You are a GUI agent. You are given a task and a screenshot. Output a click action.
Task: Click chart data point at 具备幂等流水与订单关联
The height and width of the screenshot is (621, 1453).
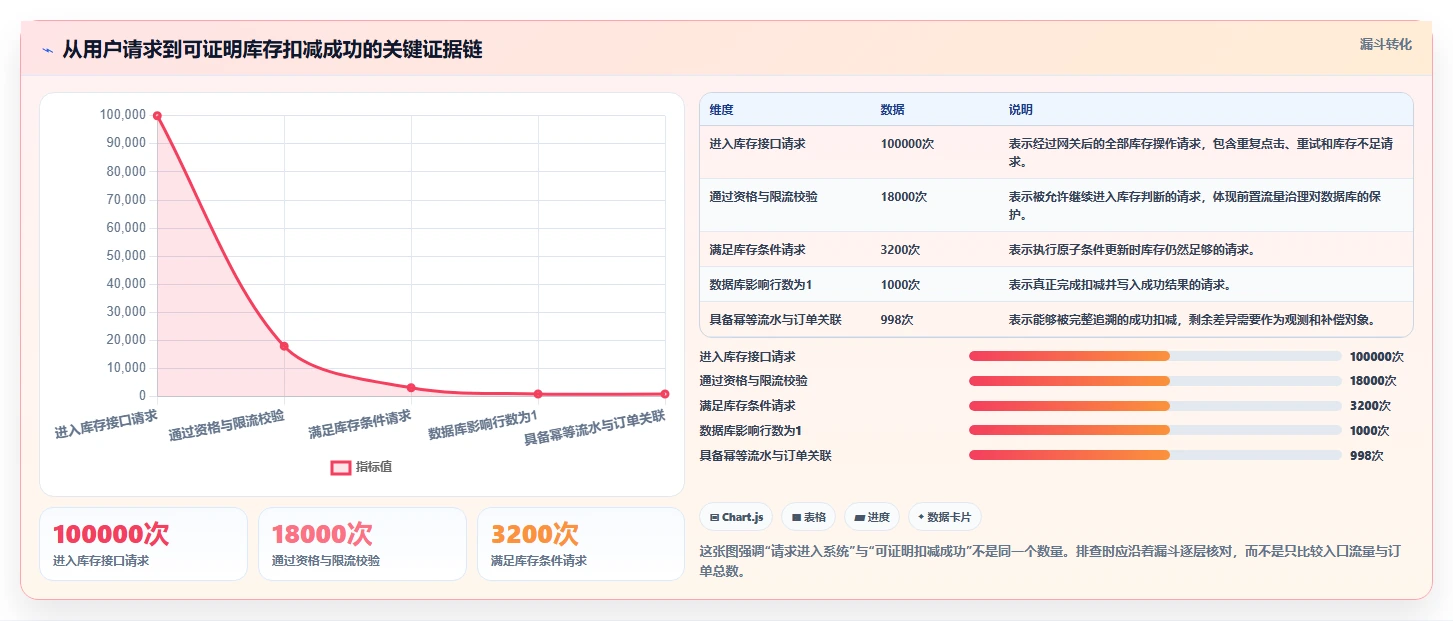coord(665,394)
